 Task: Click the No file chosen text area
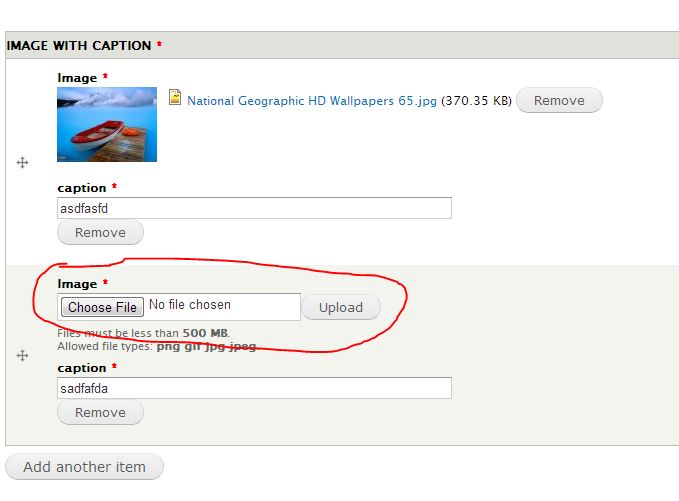[x=190, y=305]
